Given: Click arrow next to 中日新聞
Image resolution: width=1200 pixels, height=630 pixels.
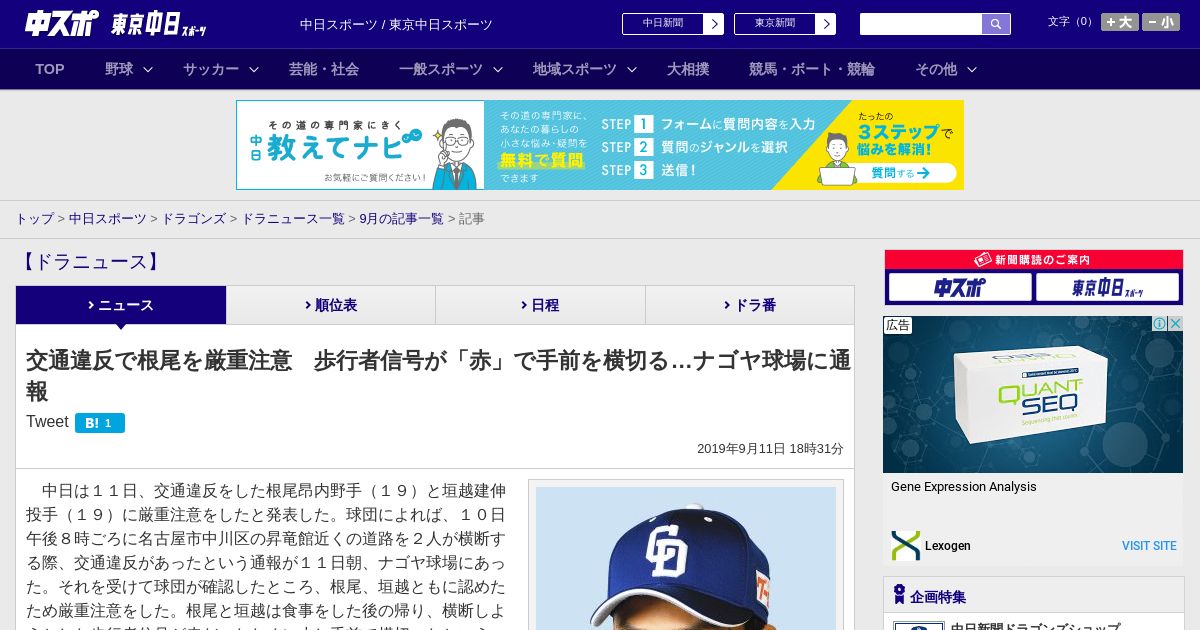Looking at the screenshot, I should point(714,24).
